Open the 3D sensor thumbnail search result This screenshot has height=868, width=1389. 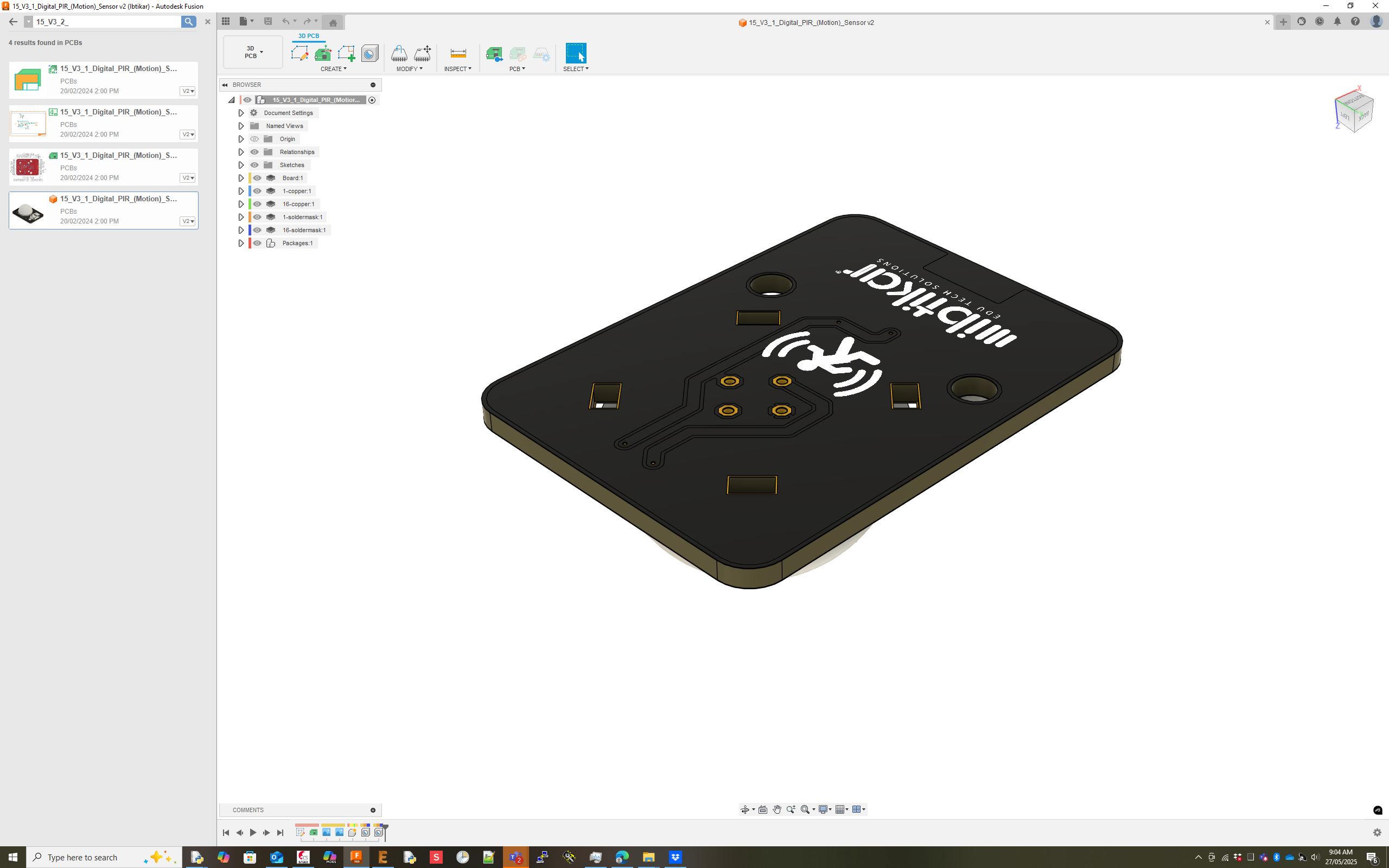pyautogui.click(x=28, y=210)
